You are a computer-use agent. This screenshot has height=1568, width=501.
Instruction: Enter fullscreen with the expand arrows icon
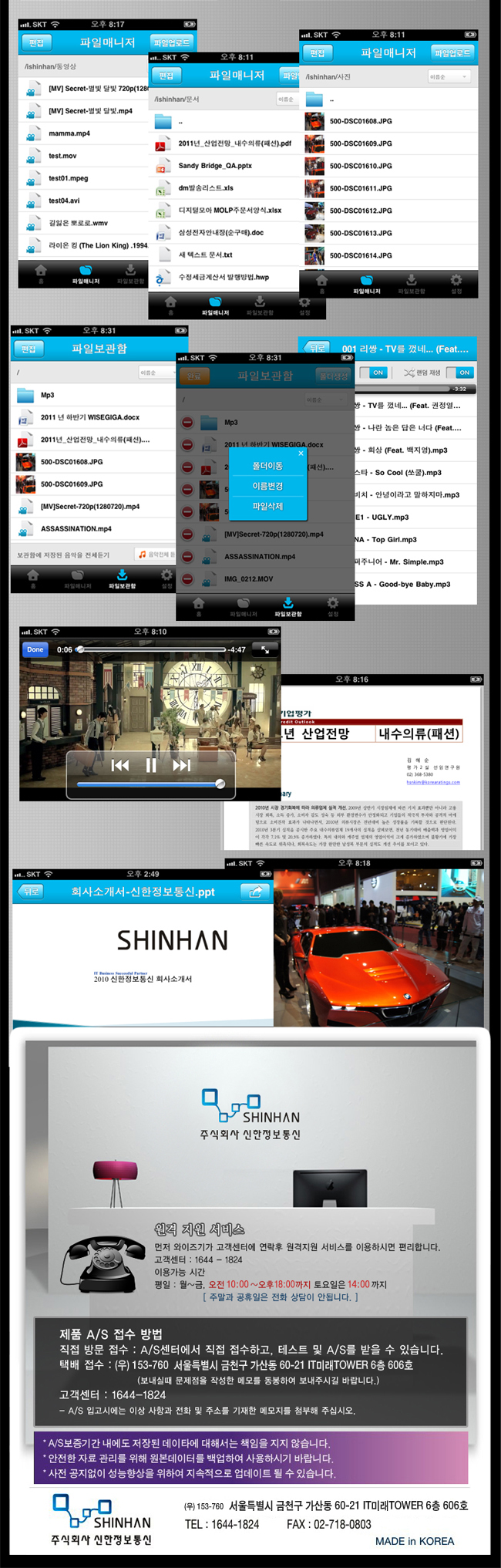265,650
